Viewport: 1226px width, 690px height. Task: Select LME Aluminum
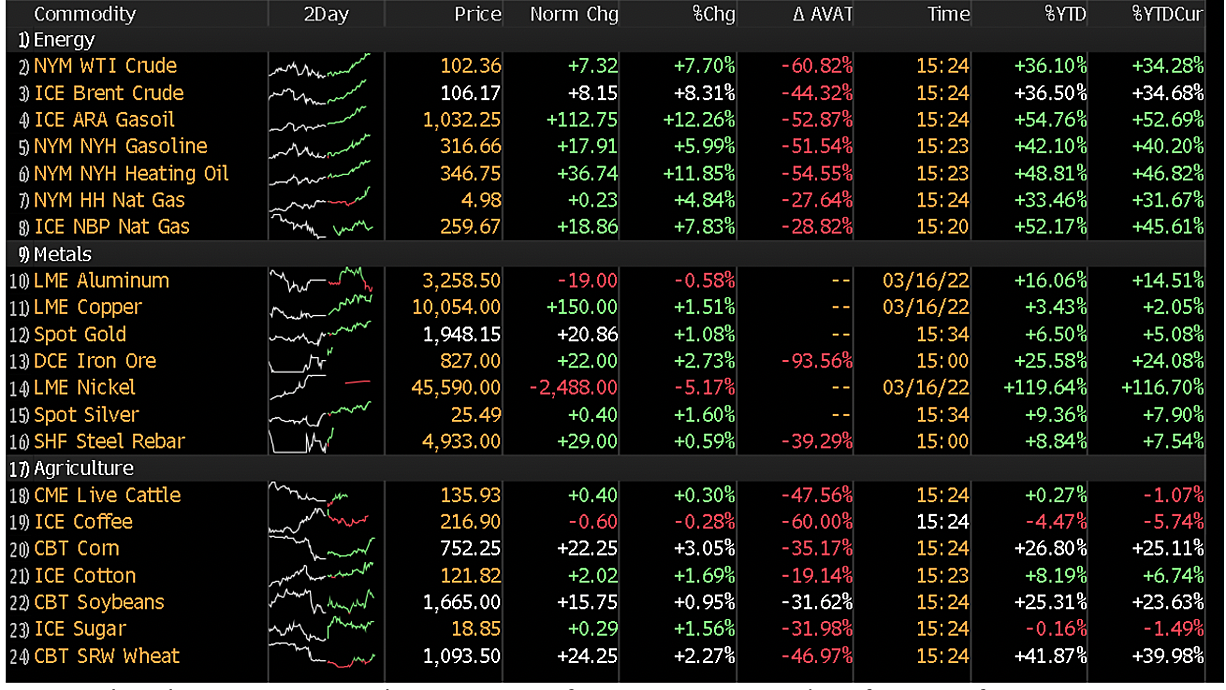(101, 281)
